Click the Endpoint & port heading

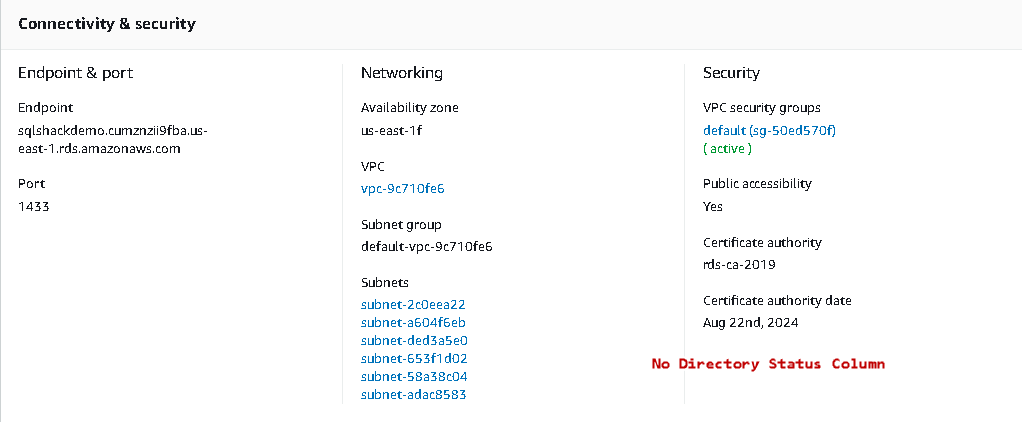tap(75, 73)
